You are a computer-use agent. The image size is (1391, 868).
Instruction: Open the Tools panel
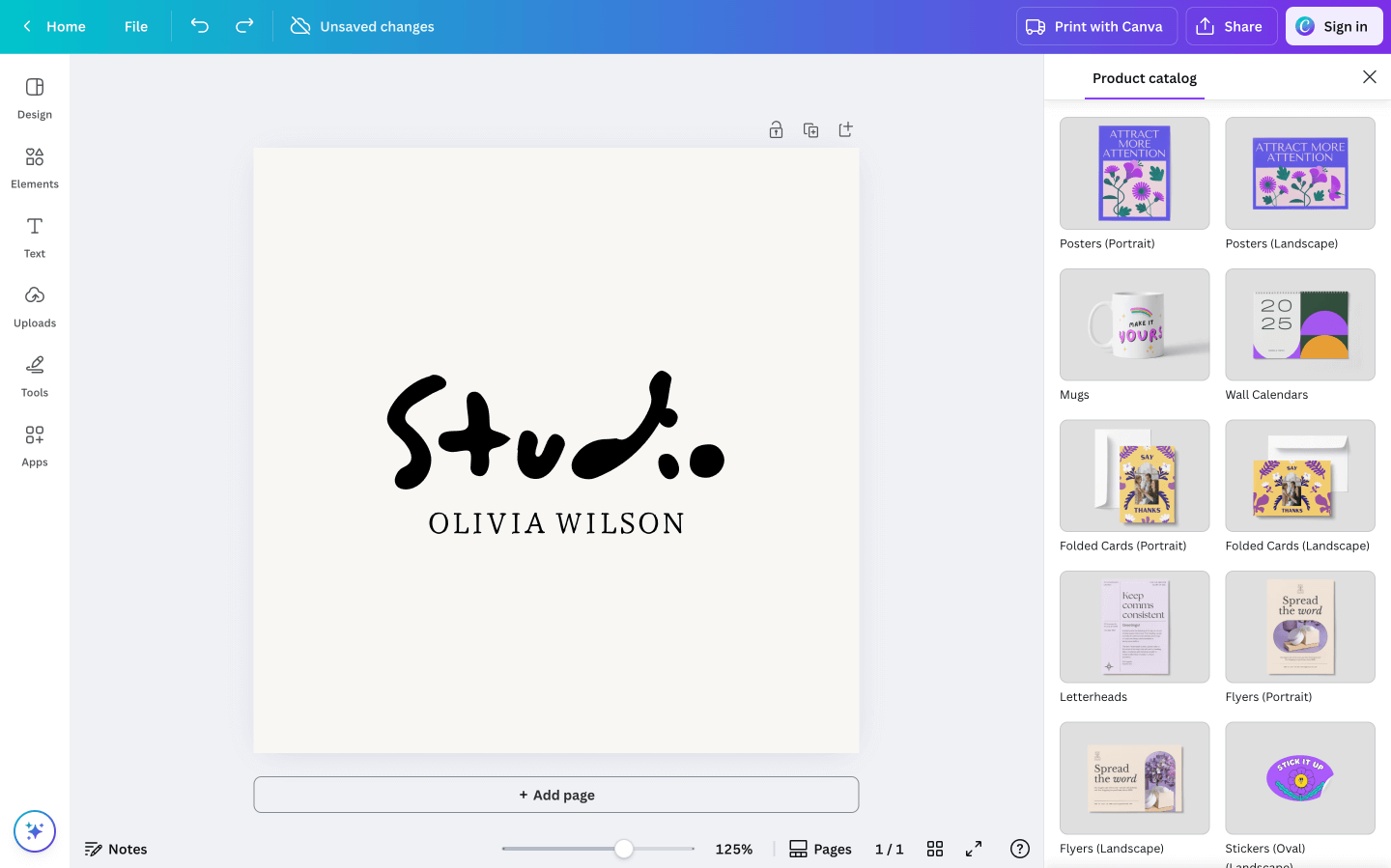coord(34,376)
